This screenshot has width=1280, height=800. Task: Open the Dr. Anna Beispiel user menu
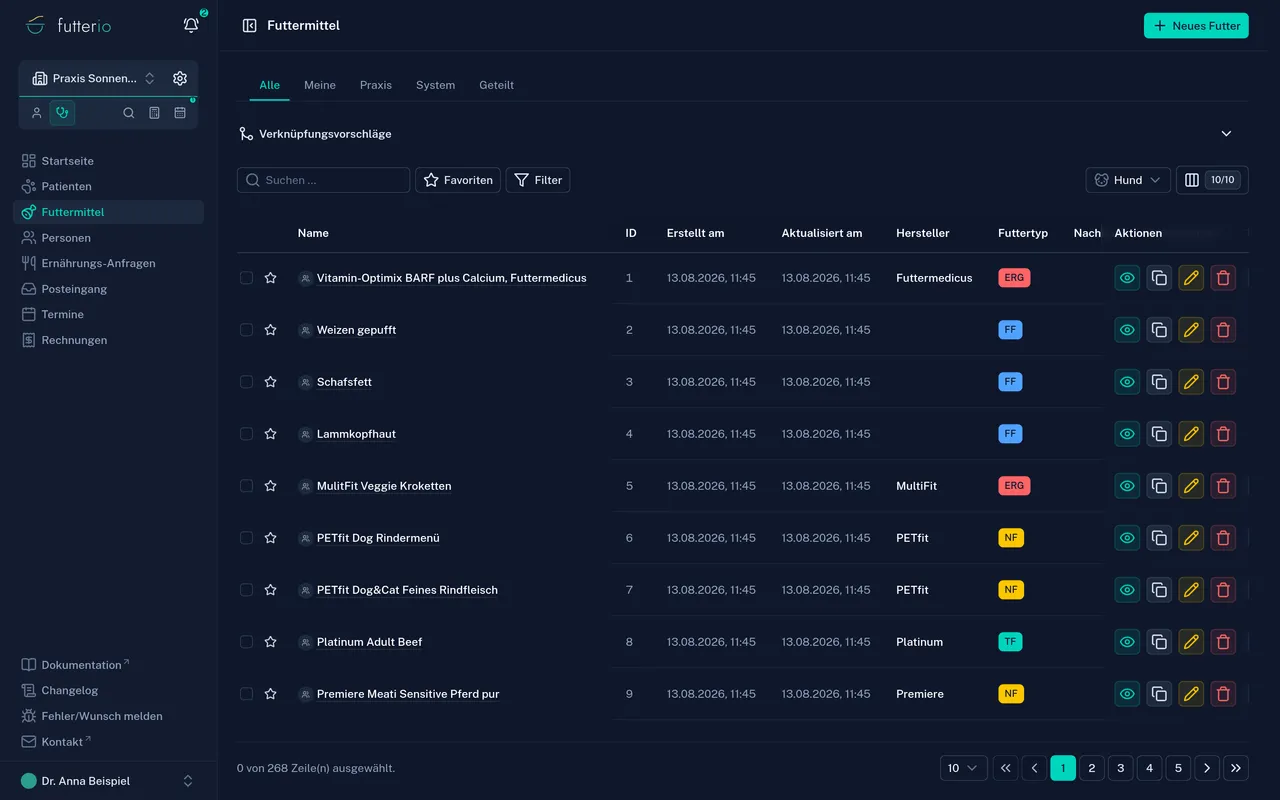[x=108, y=781]
